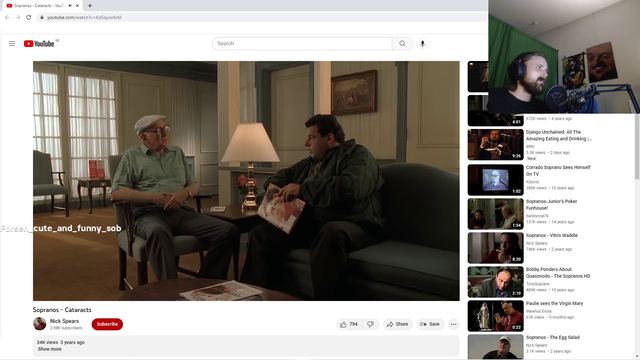Click title Corrado Soprano Sees Himself On TV
Image resolution: width=640 pixels, height=360 pixels.
tap(558, 171)
